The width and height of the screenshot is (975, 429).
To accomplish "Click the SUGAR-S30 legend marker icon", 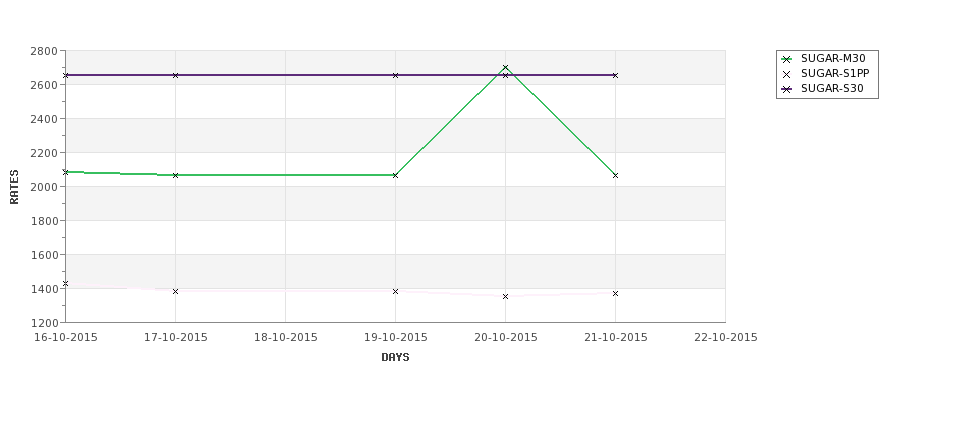I will (x=787, y=89).
